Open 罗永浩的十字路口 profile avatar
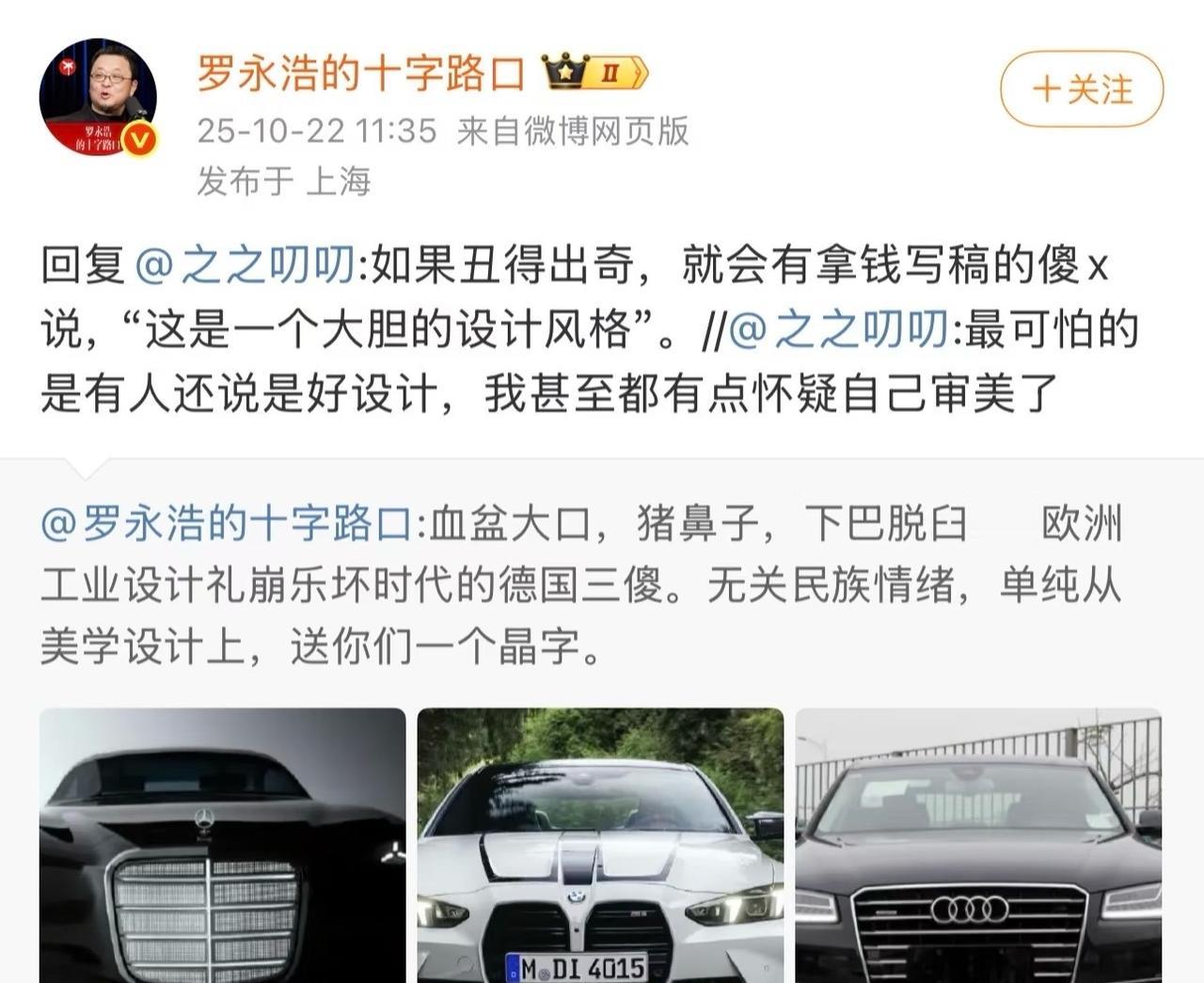The height and width of the screenshot is (983, 1204). [x=98, y=97]
